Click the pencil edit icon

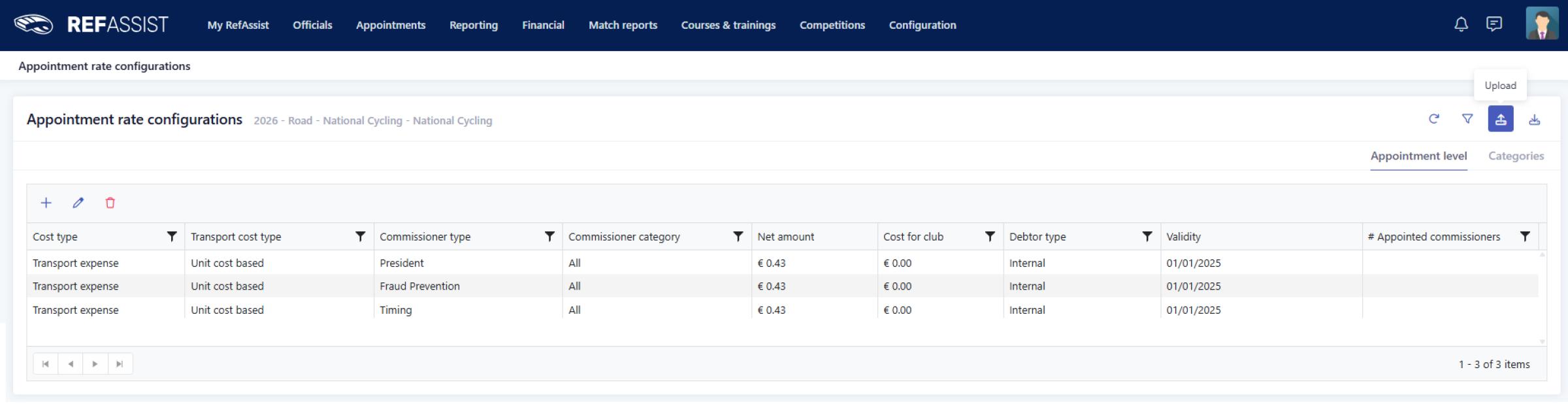(78, 203)
